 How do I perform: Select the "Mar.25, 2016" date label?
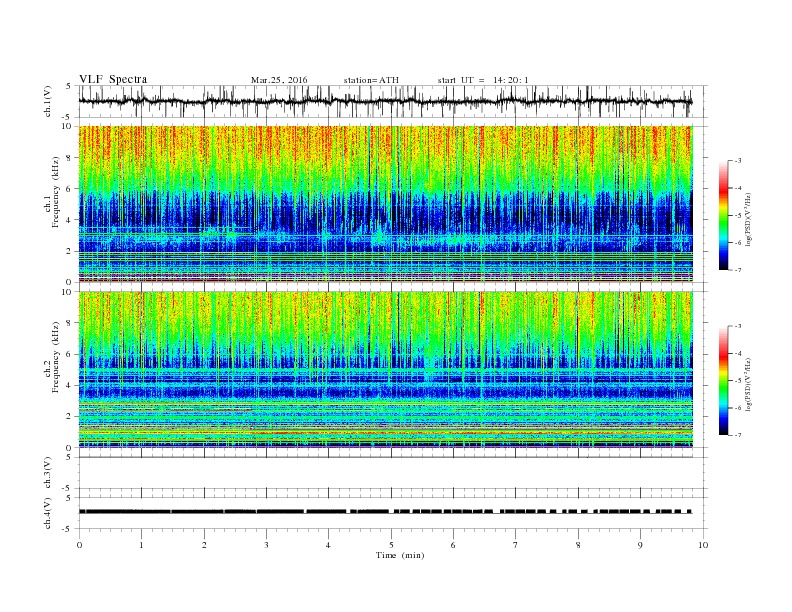tap(279, 80)
